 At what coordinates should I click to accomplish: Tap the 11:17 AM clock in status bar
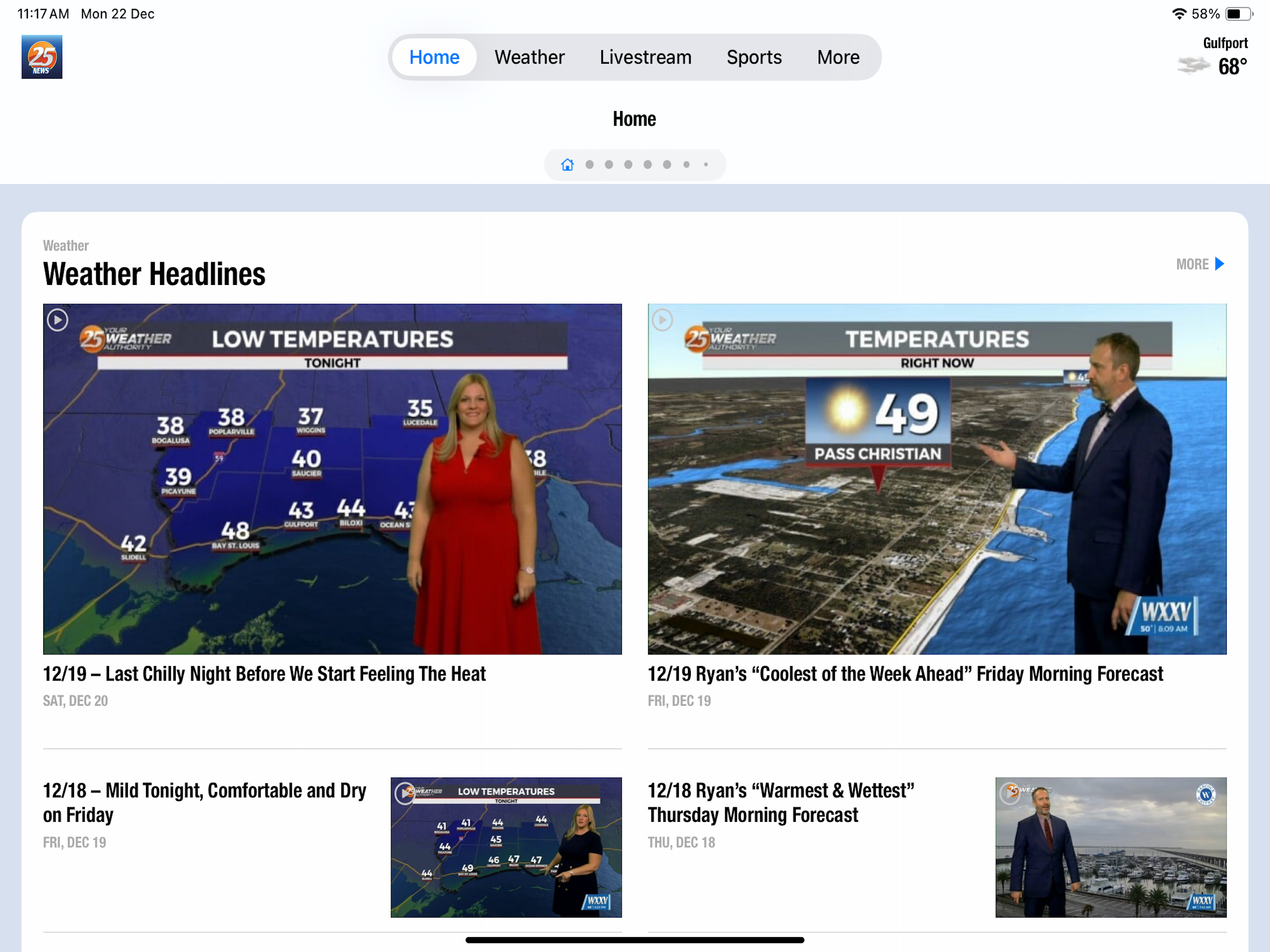point(43,14)
